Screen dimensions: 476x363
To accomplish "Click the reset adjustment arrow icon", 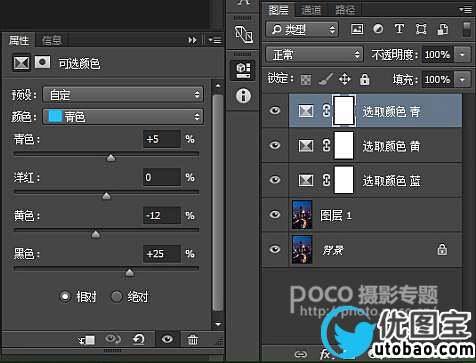I will [x=139, y=340].
